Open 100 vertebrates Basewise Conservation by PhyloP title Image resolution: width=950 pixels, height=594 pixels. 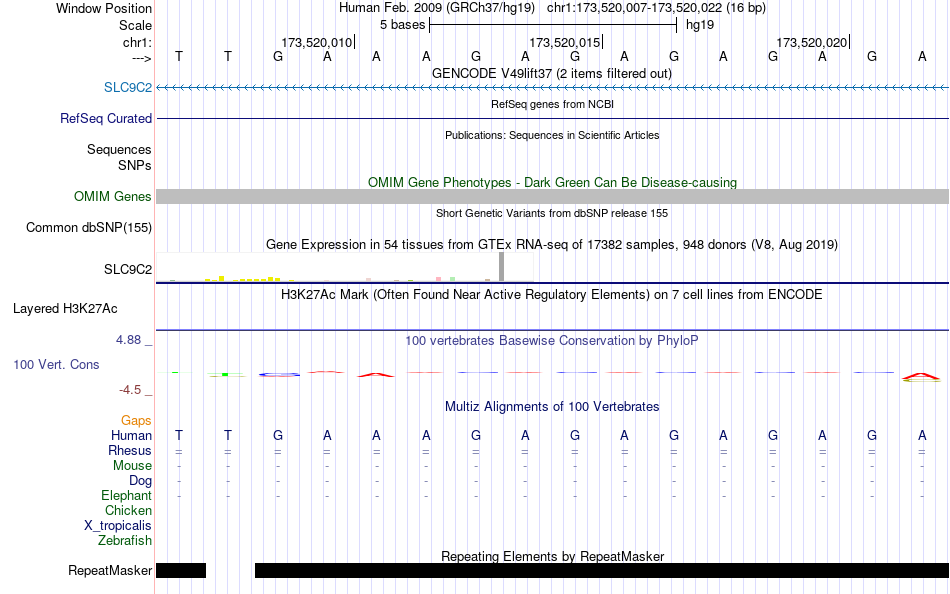click(x=552, y=341)
